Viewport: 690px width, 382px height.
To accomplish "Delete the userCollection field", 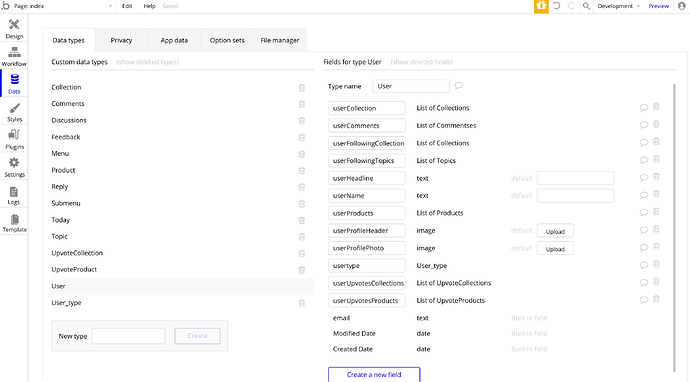I will click(x=656, y=107).
